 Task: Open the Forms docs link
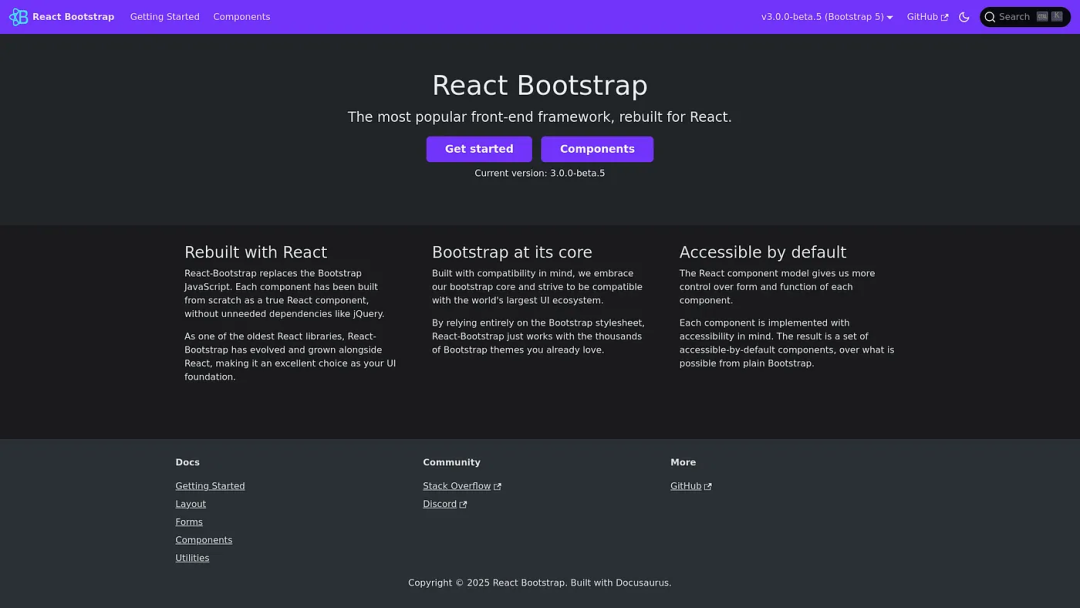click(x=189, y=522)
